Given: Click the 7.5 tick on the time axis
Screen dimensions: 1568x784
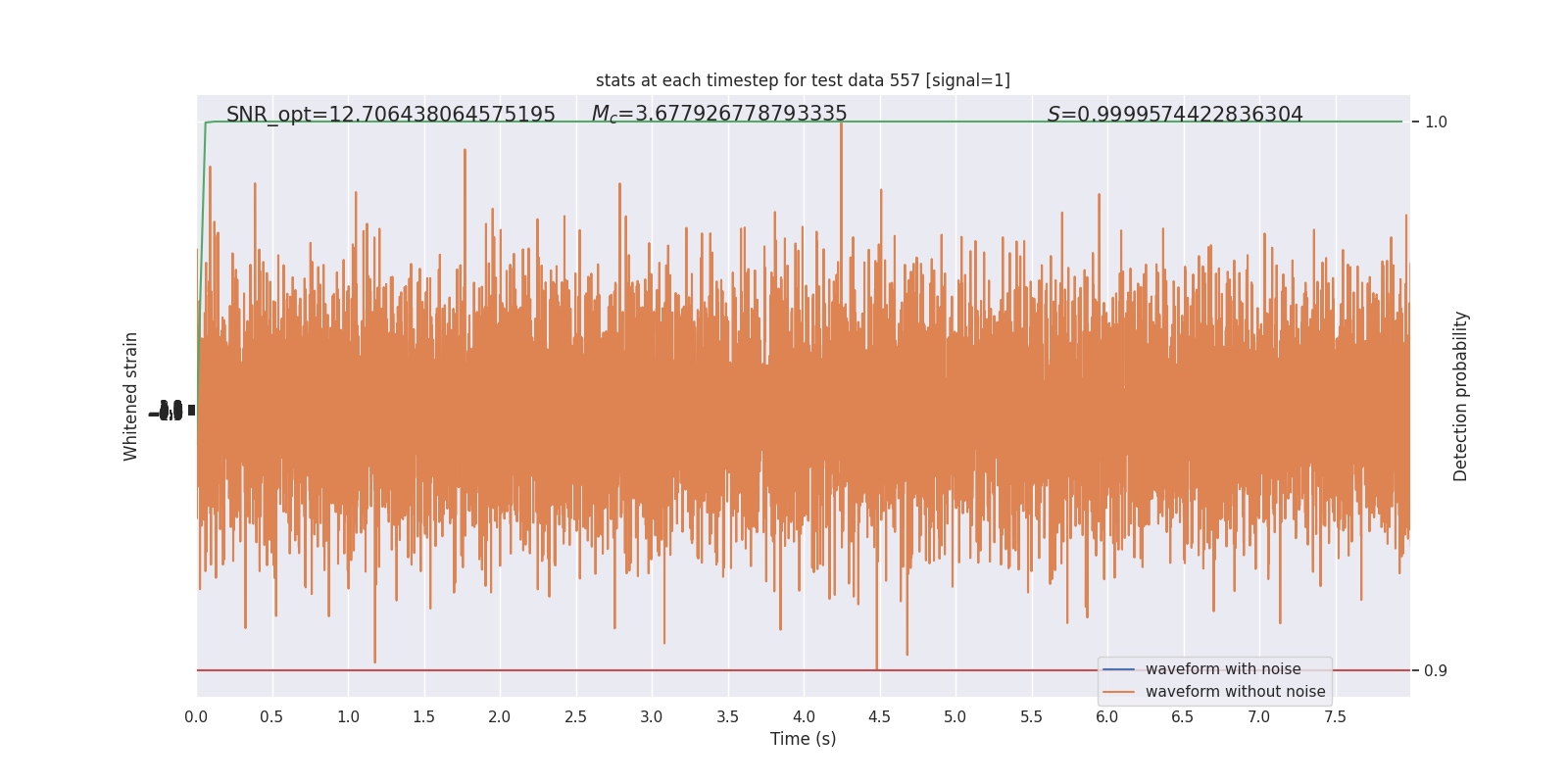Looking at the screenshot, I should pos(1335,717).
